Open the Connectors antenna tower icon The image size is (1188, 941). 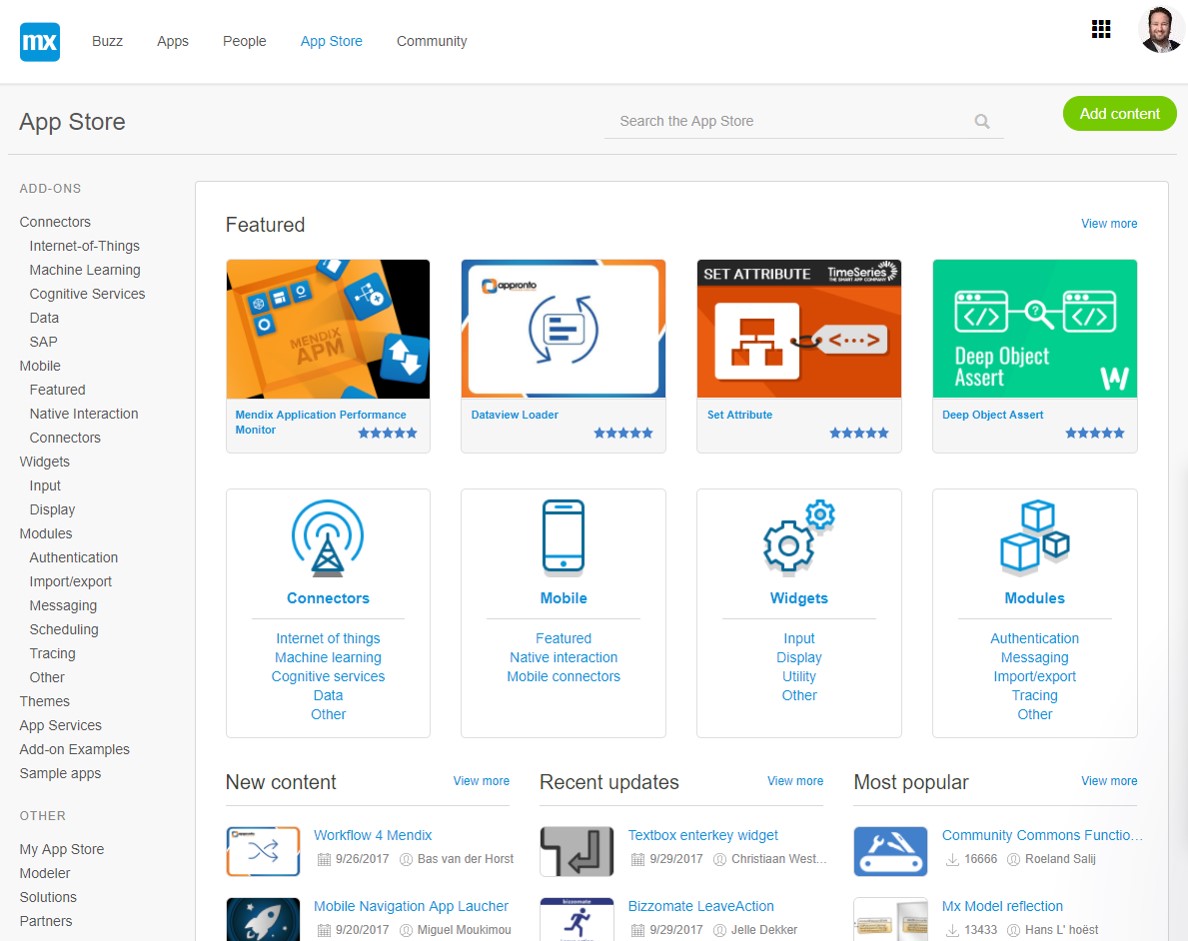pos(328,538)
